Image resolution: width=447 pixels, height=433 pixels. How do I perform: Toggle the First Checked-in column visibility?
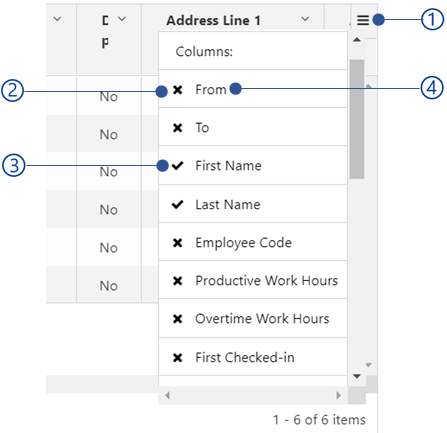253,357
